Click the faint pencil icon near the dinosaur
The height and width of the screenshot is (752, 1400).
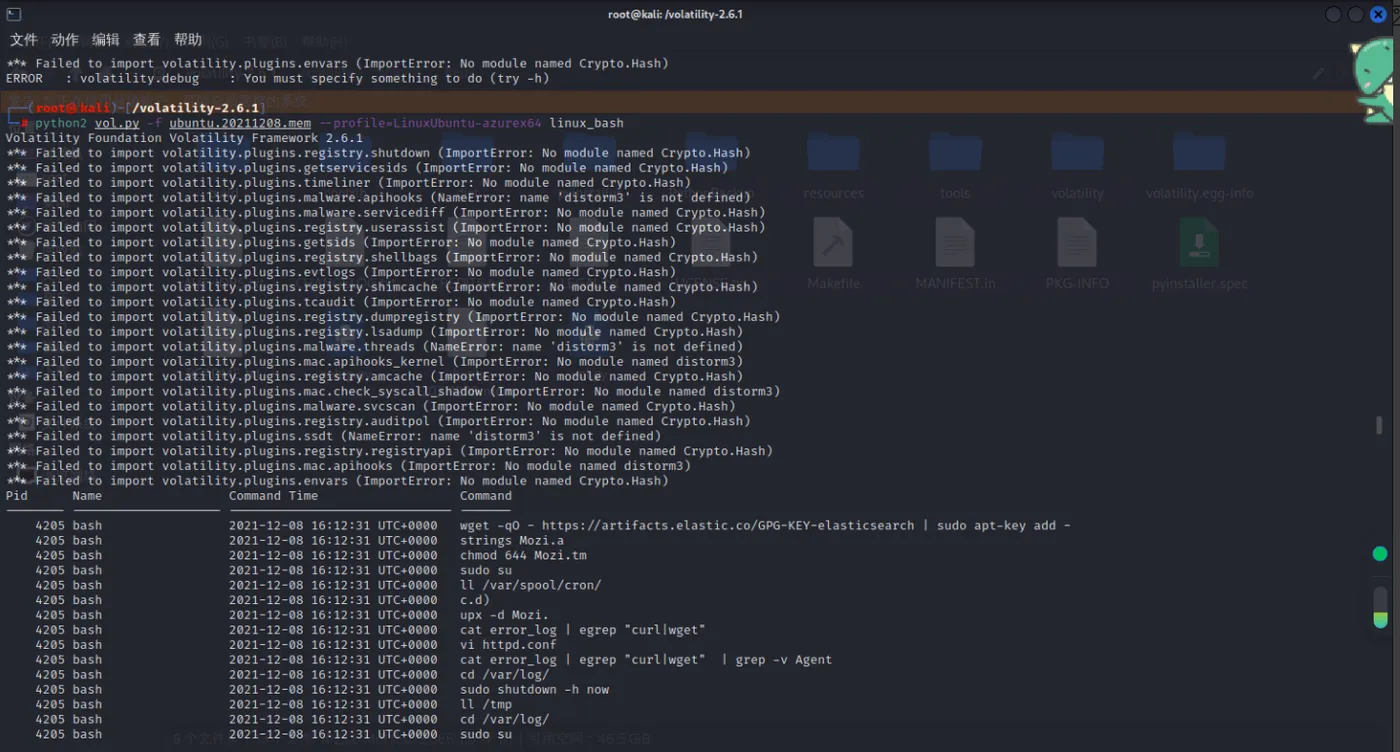[x=1320, y=73]
